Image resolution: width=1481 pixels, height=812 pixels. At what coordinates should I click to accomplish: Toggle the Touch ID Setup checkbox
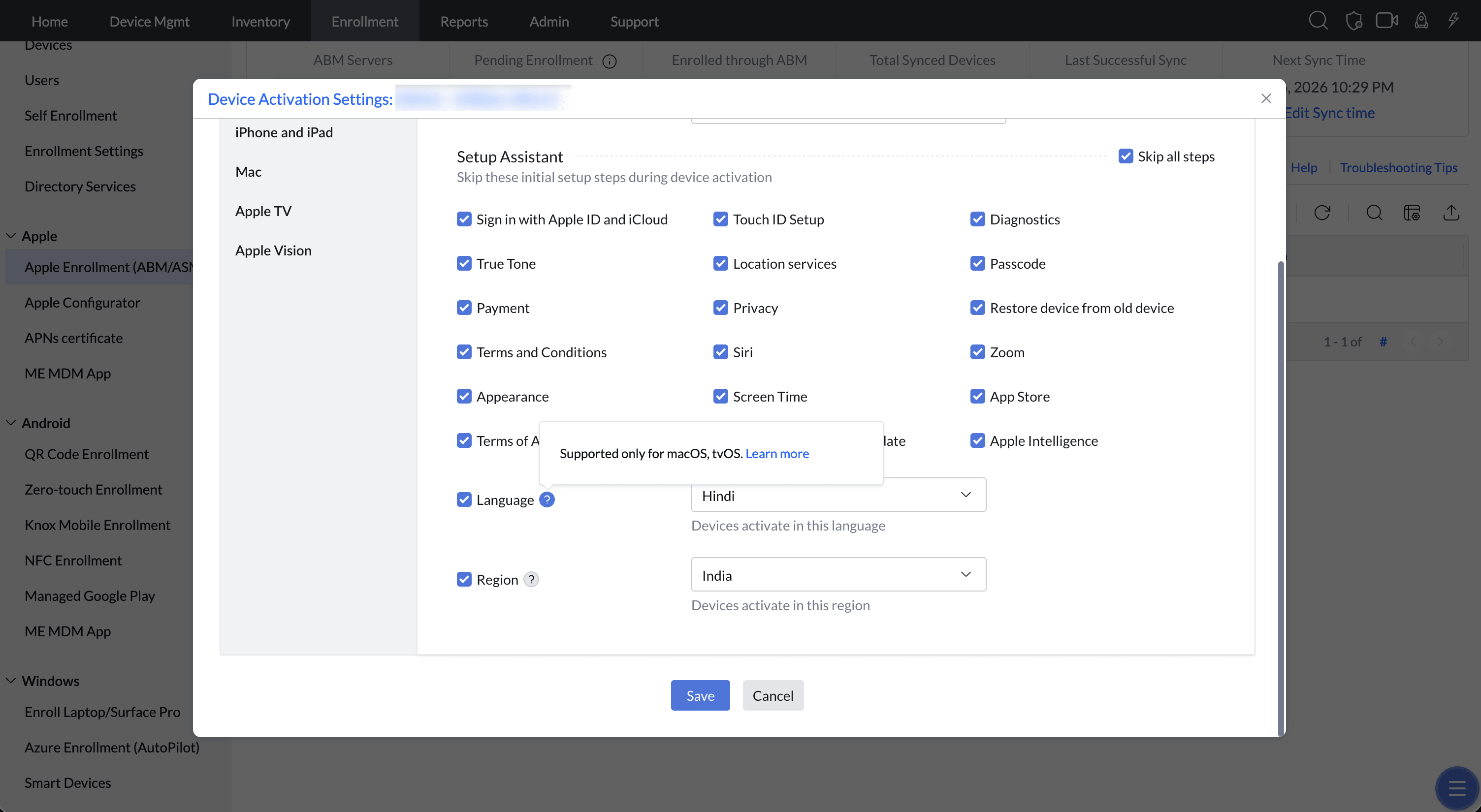tap(720, 219)
